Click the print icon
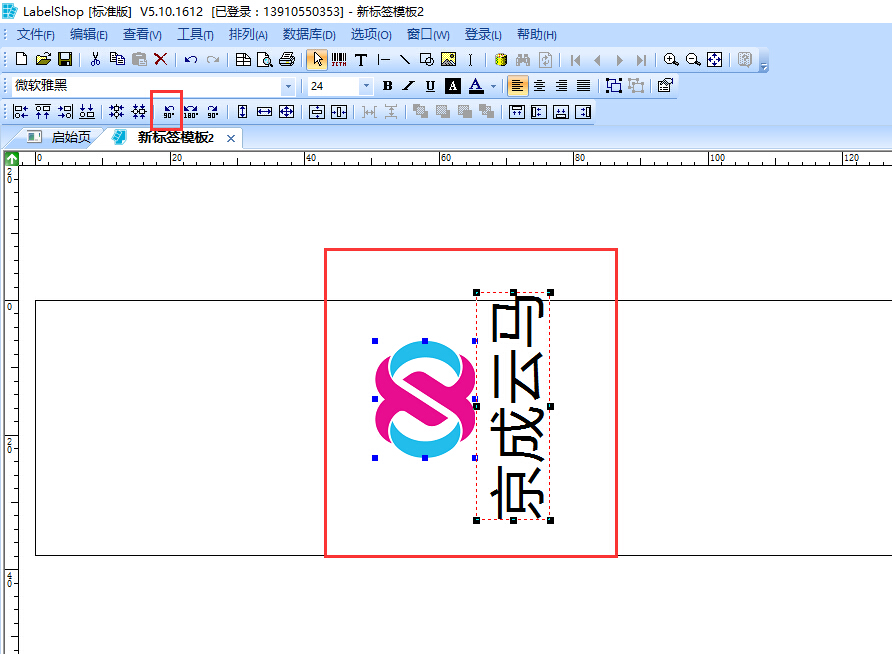The image size is (892, 654). (x=287, y=60)
